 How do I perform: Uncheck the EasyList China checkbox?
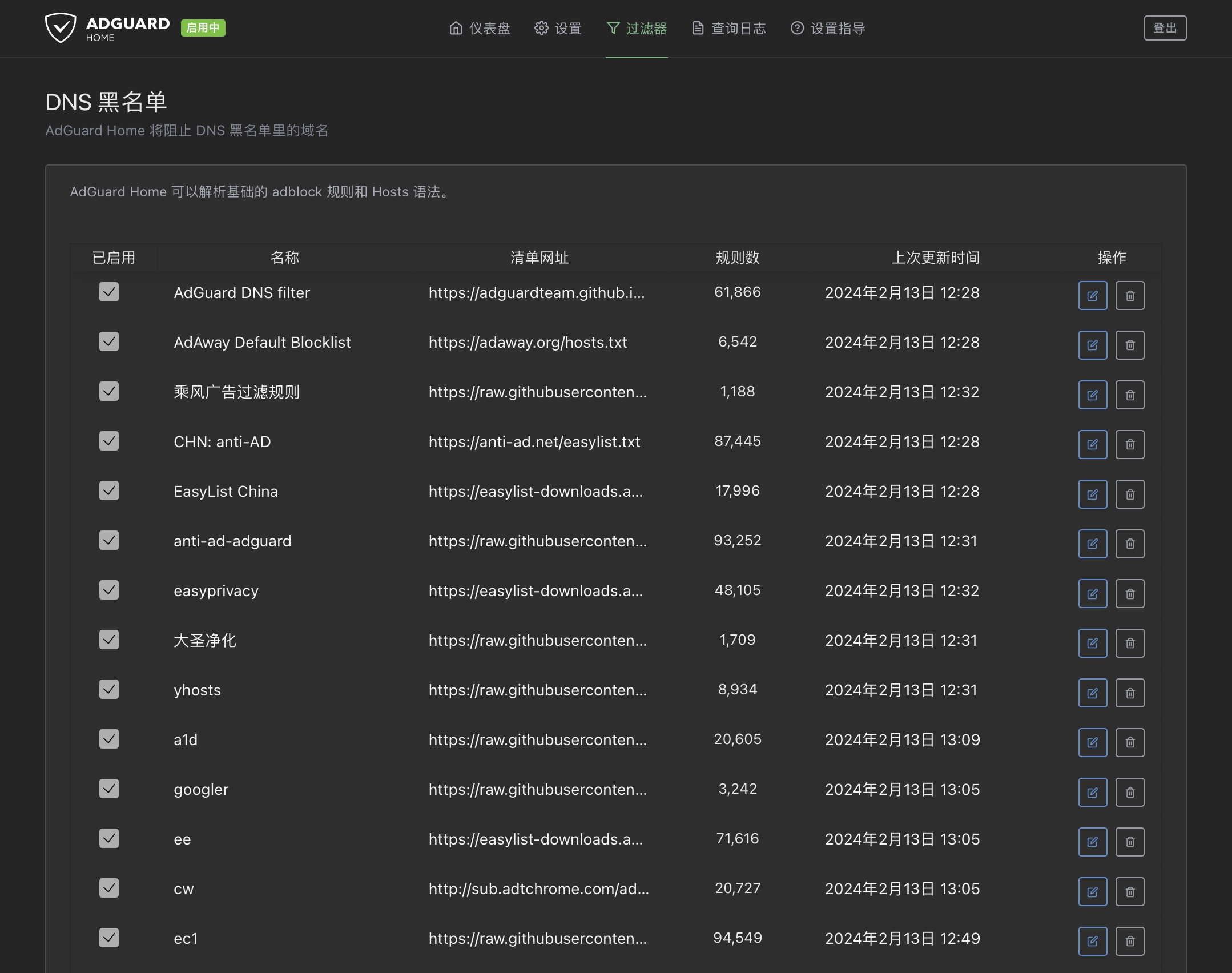point(109,490)
